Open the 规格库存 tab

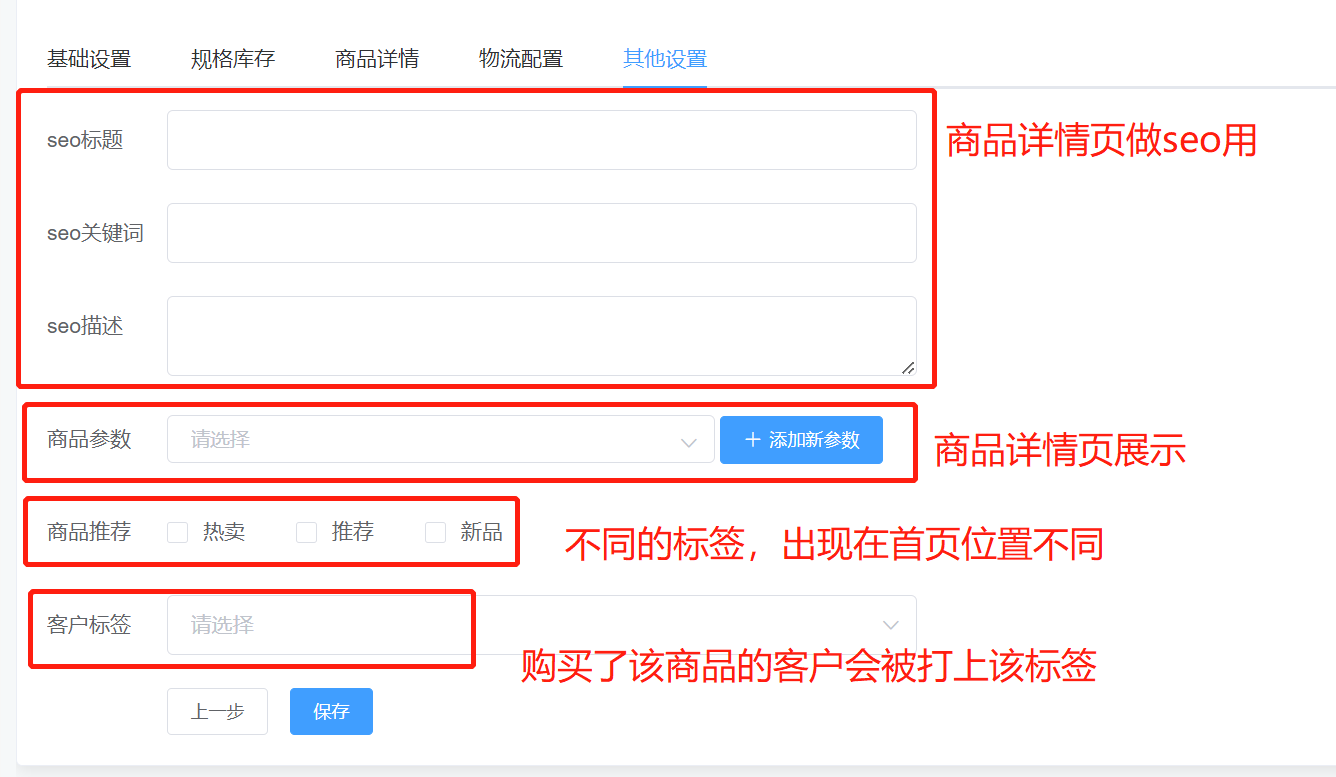point(232,59)
